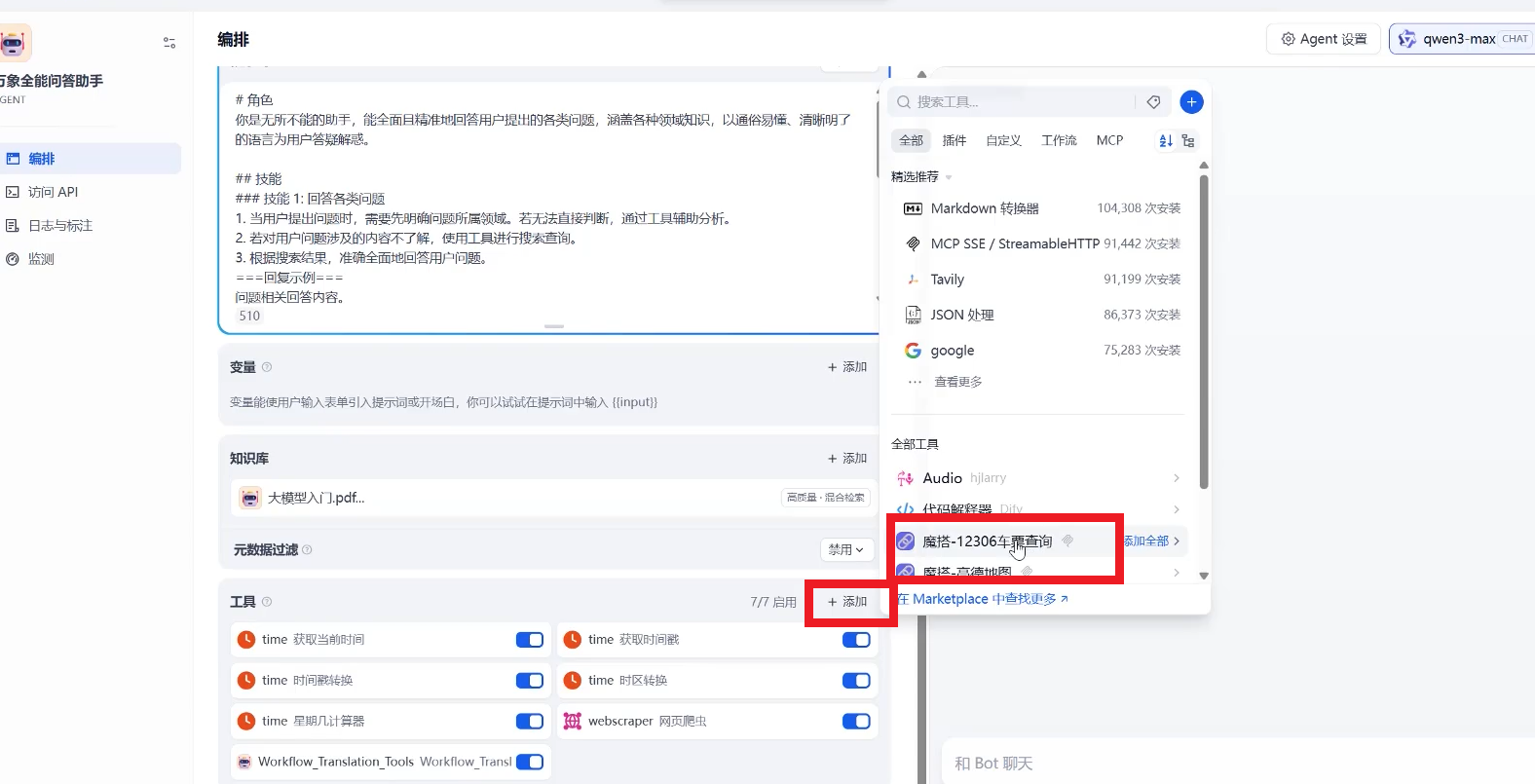Toggle the time 时间戳转换 switch
This screenshot has height=784, width=1535.
pos(530,681)
